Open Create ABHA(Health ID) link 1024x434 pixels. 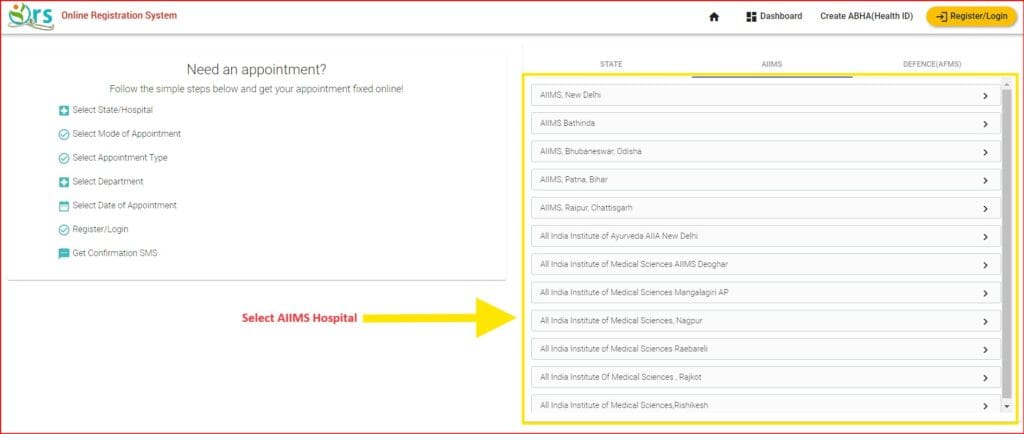(x=867, y=16)
